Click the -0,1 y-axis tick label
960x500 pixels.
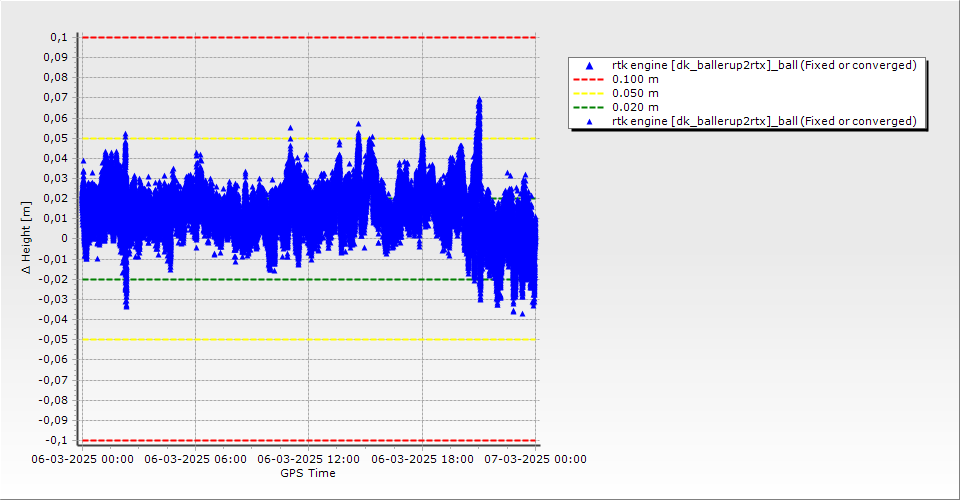56,440
